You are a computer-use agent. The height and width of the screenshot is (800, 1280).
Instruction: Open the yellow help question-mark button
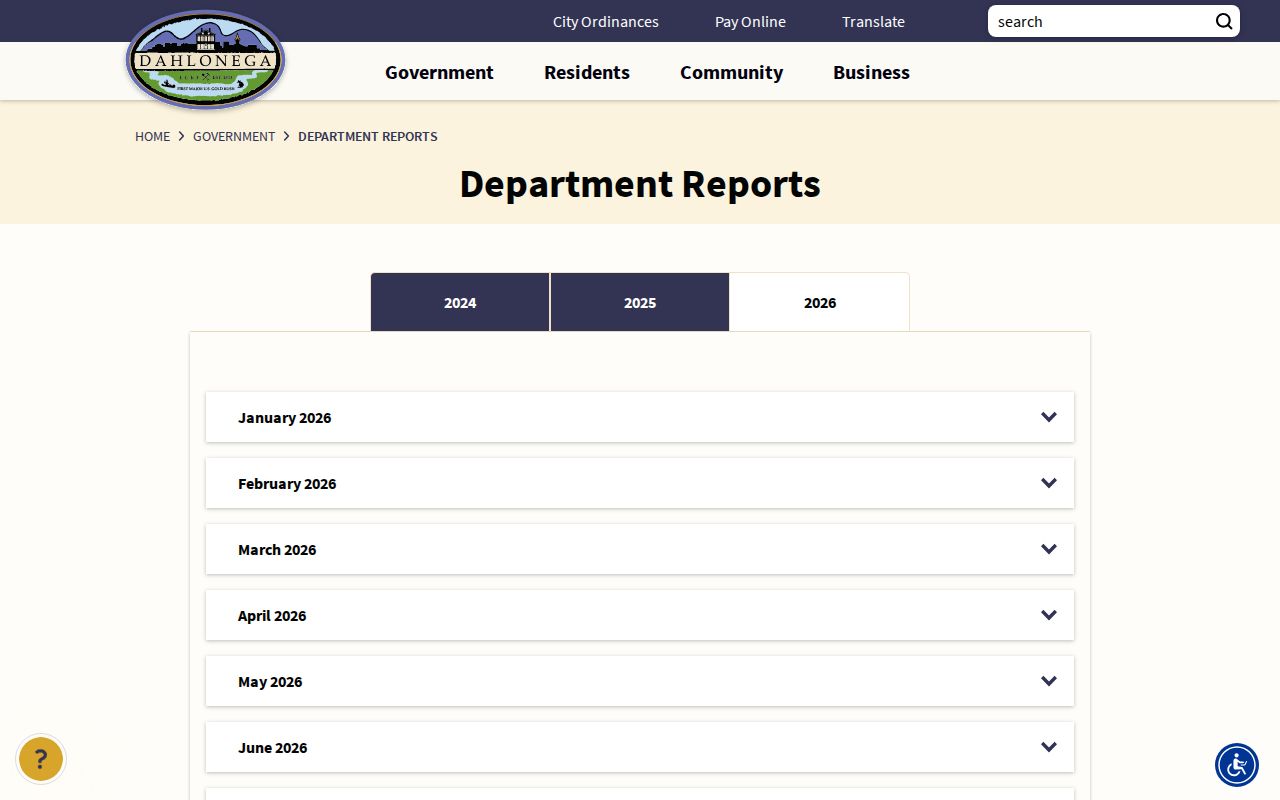tap(41, 759)
